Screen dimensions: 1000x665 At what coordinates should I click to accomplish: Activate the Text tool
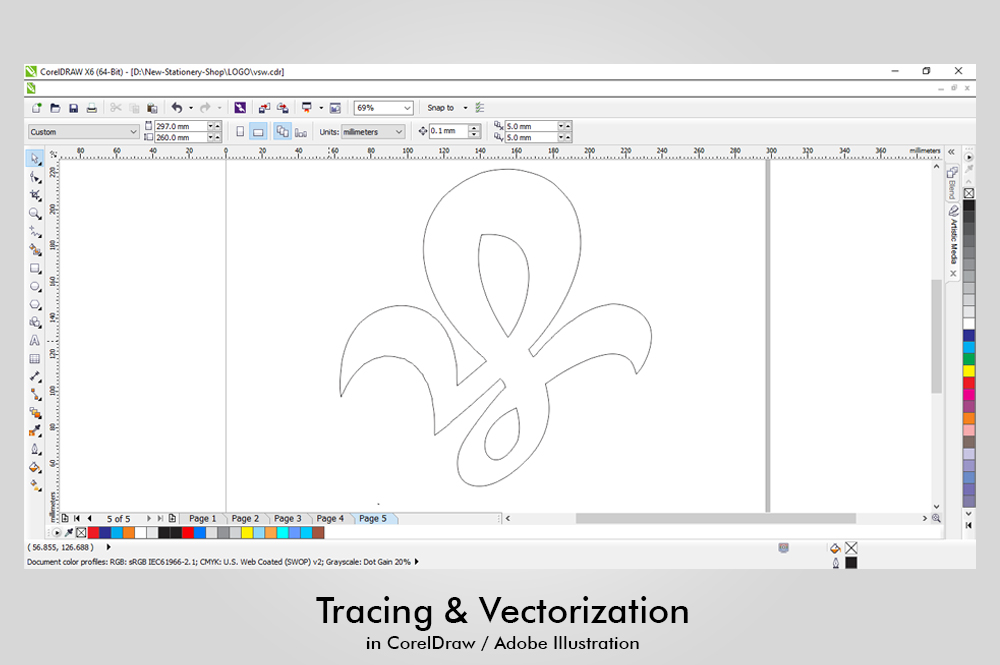35,340
